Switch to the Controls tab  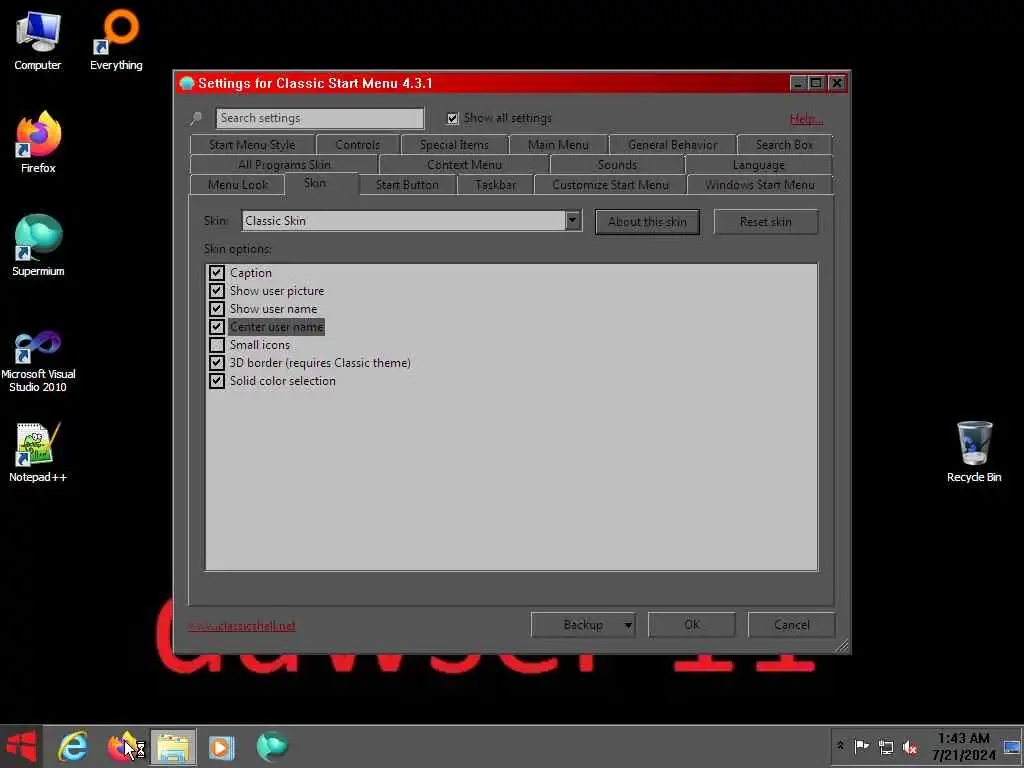point(357,144)
